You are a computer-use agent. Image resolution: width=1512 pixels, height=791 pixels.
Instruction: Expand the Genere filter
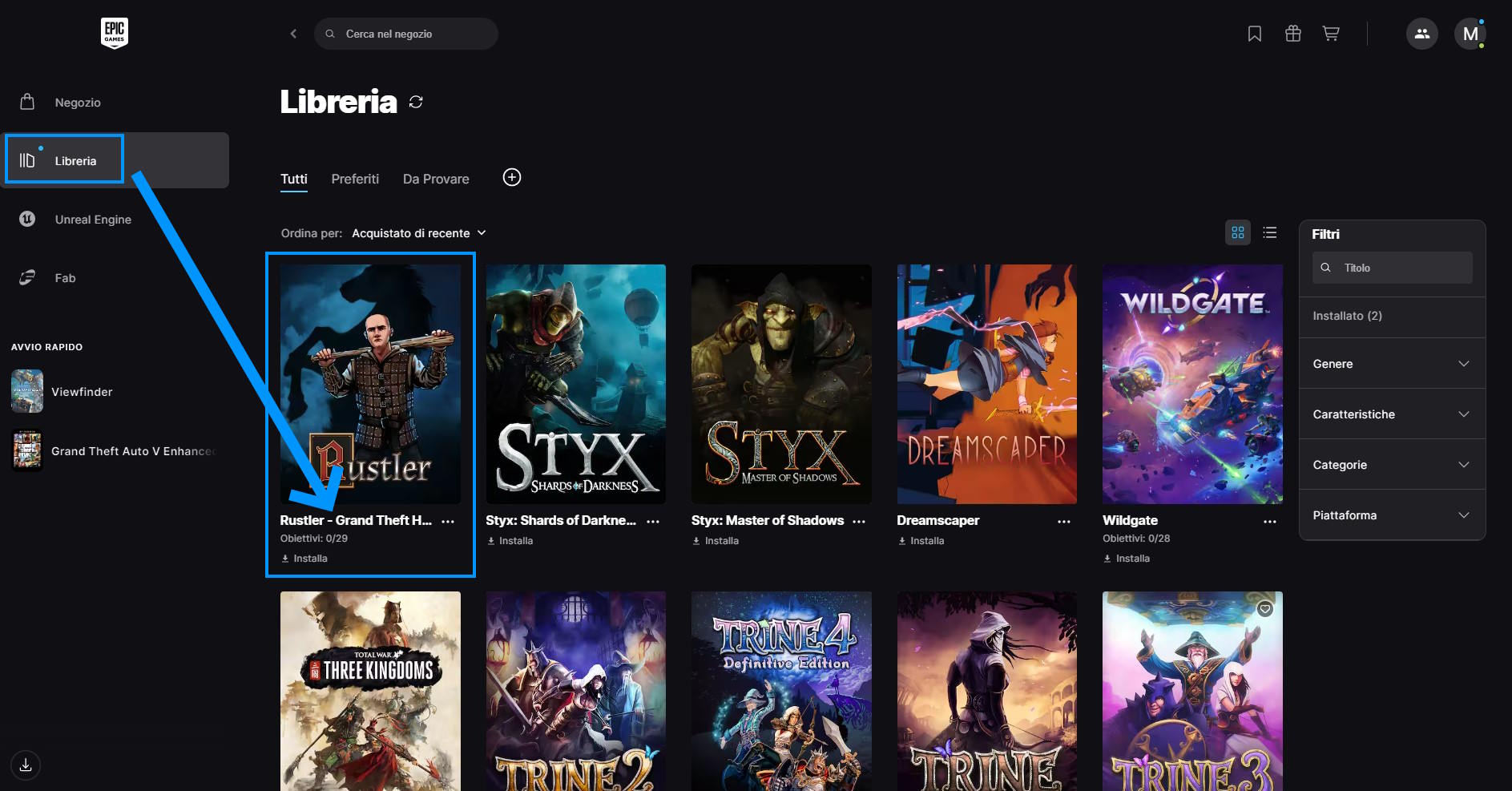click(x=1391, y=364)
